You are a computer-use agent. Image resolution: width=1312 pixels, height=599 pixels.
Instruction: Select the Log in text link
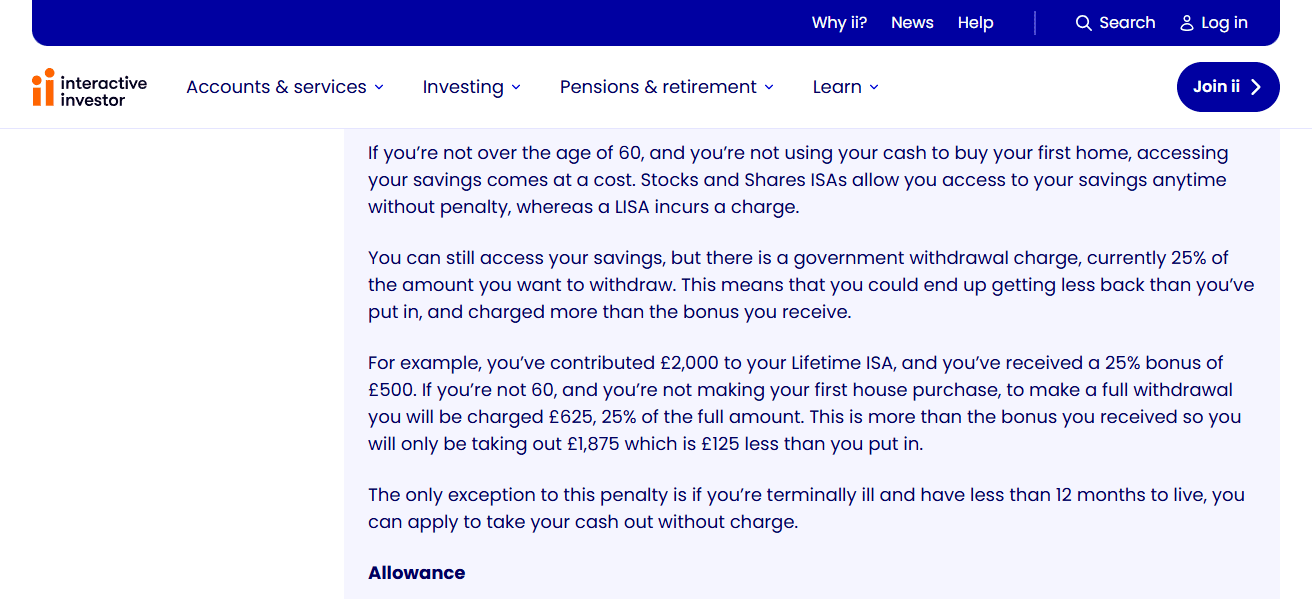pyautogui.click(x=1224, y=23)
